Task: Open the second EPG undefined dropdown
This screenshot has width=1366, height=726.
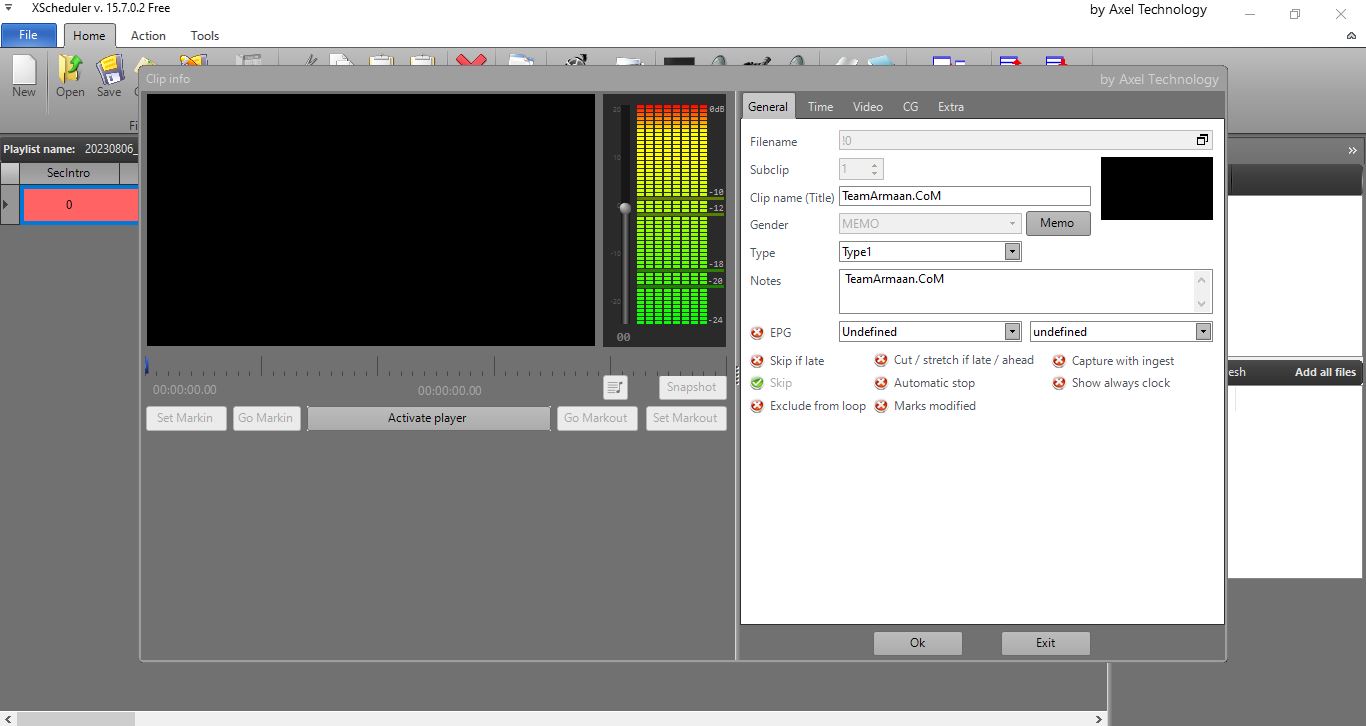Action: coord(1203,331)
